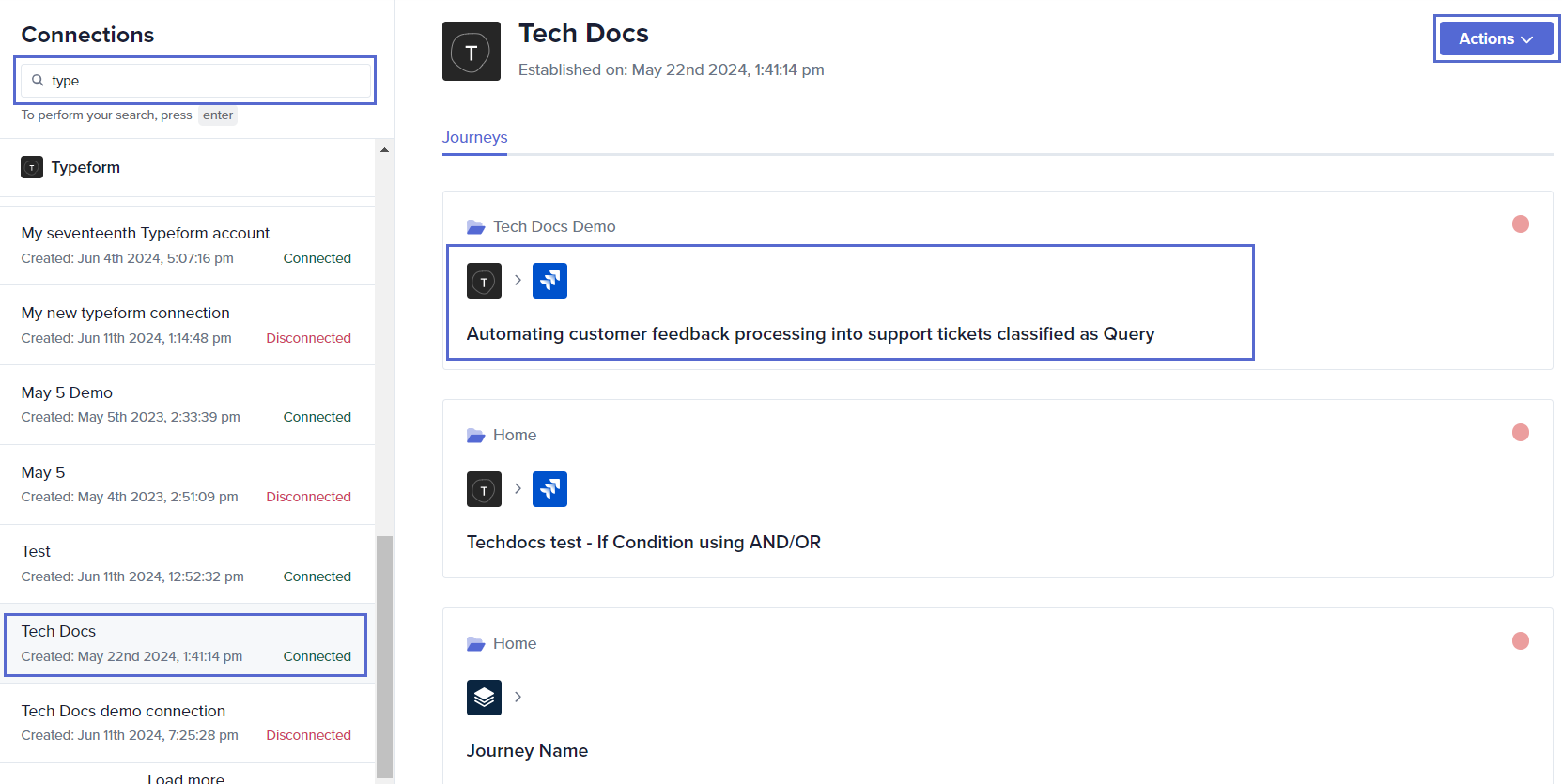This screenshot has height=784, width=1562.
Task: Click Typeform icon in Automating customer feedback journey
Action: 484,281
